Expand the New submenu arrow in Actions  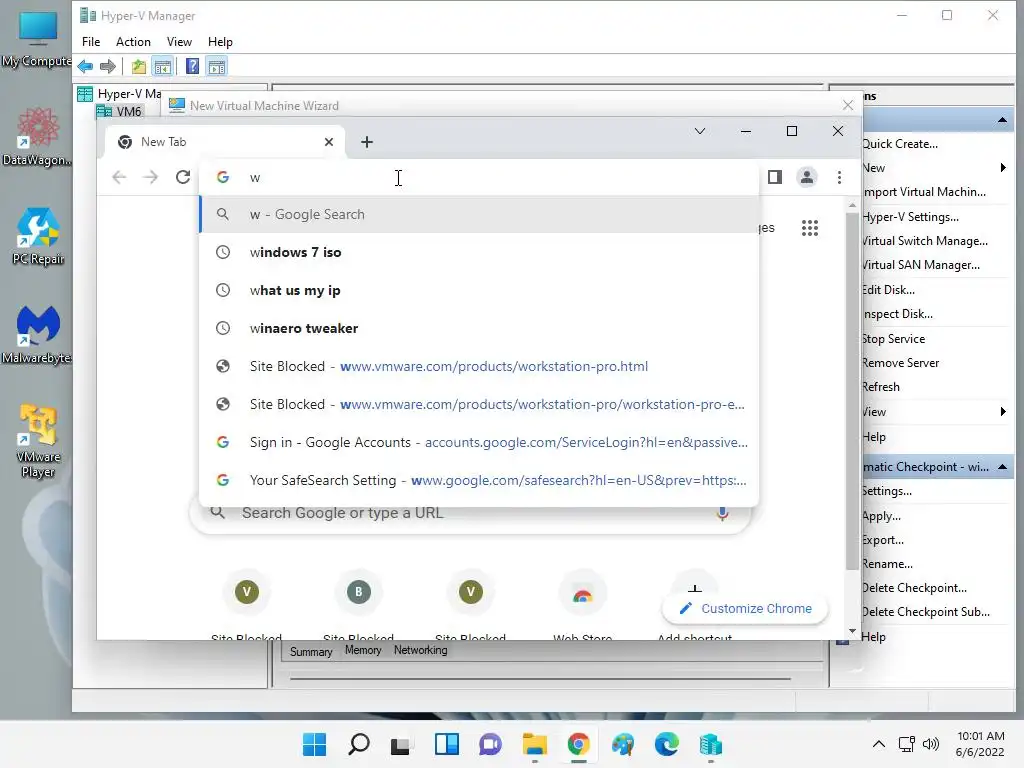(1003, 168)
